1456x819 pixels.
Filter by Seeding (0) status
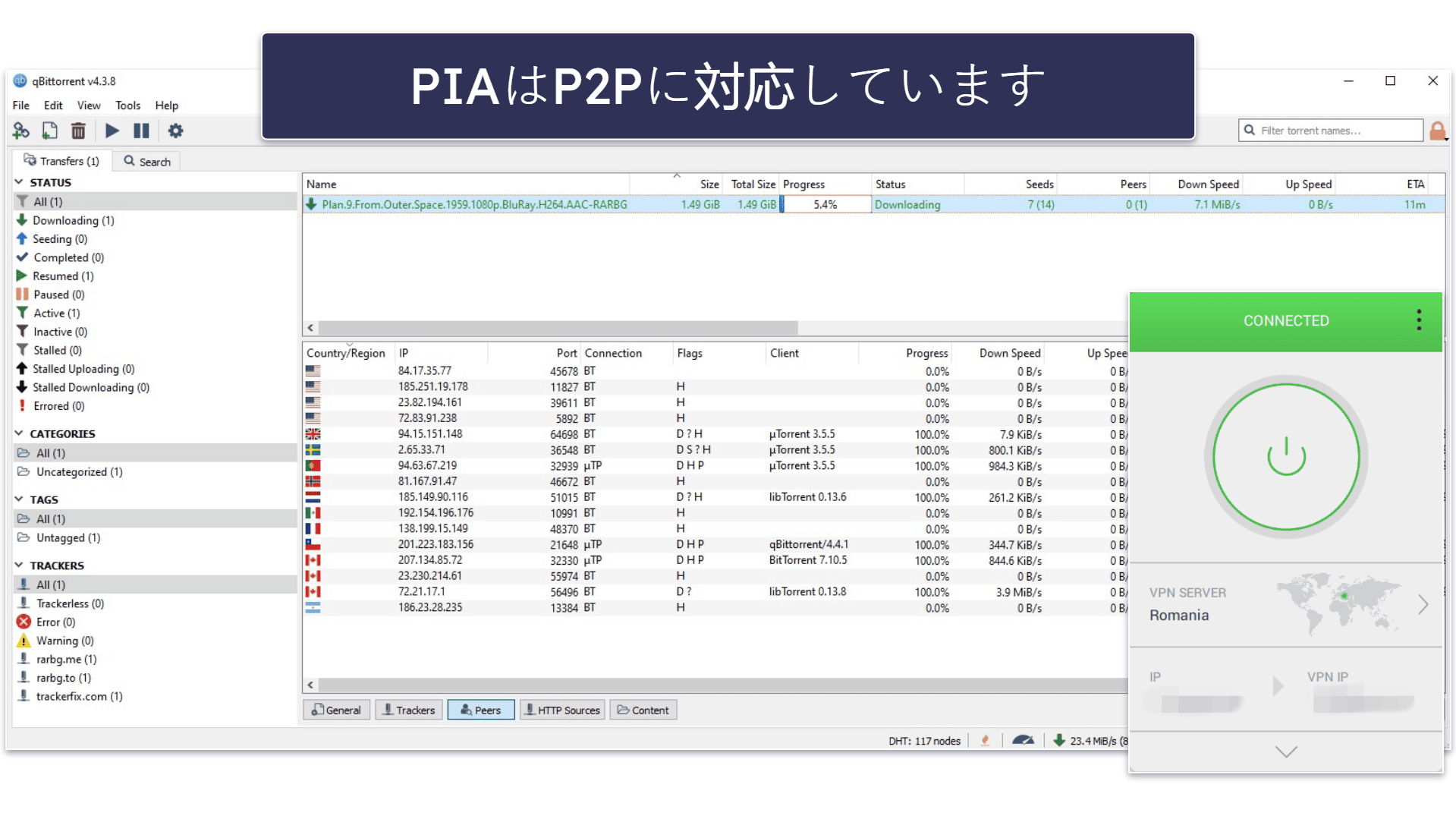pyautogui.click(x=60, y=239)
